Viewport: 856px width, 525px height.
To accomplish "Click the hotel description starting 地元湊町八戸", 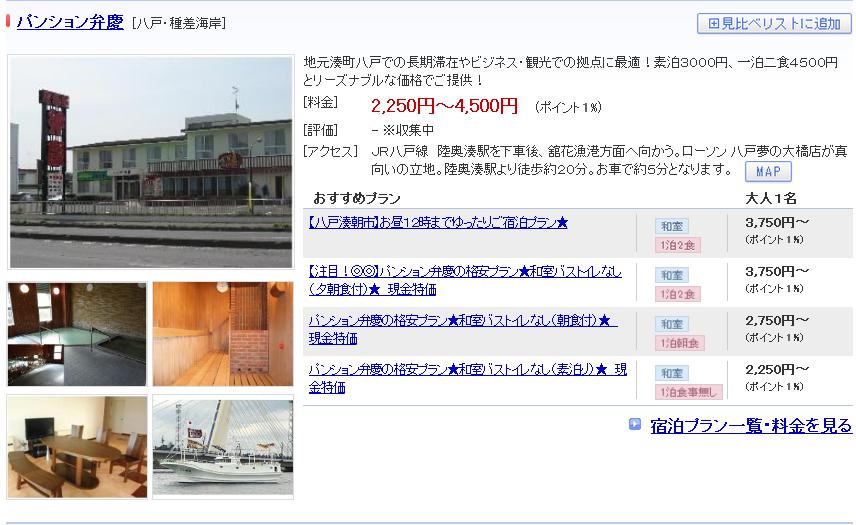I will [x=570, y=71].
